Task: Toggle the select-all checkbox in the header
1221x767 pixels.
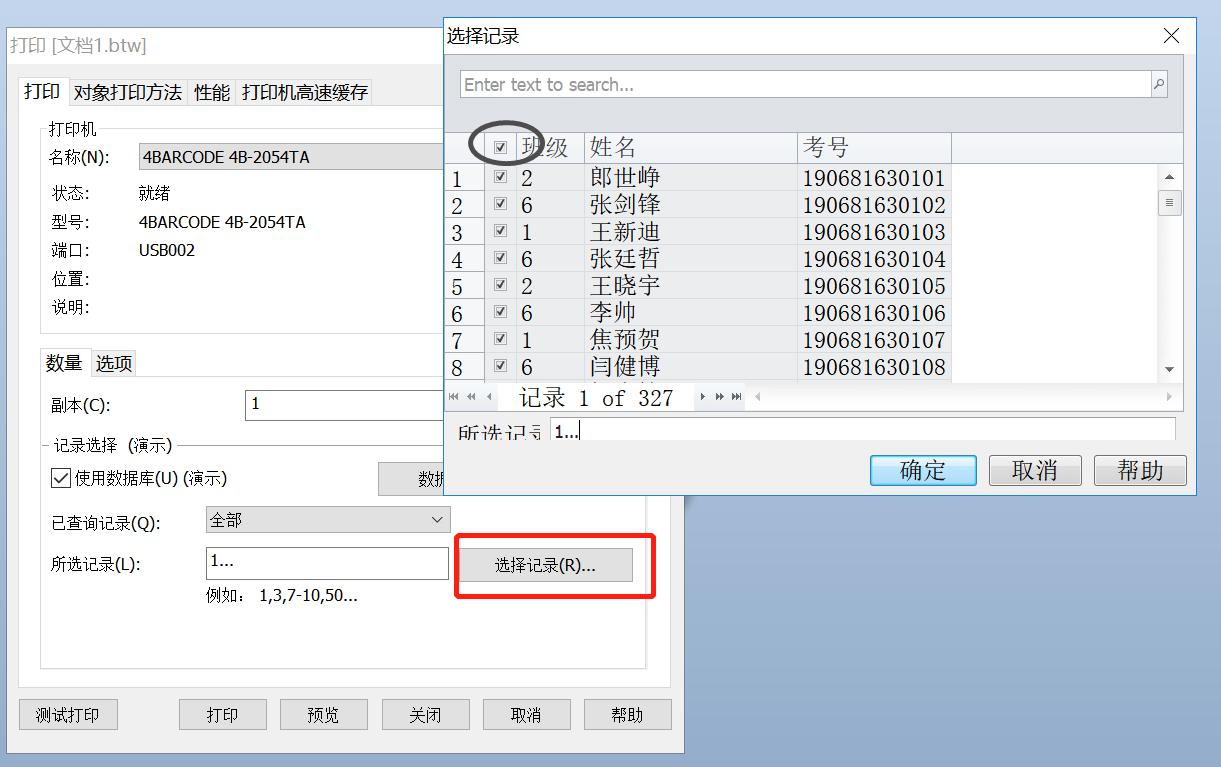Action: 498,146
